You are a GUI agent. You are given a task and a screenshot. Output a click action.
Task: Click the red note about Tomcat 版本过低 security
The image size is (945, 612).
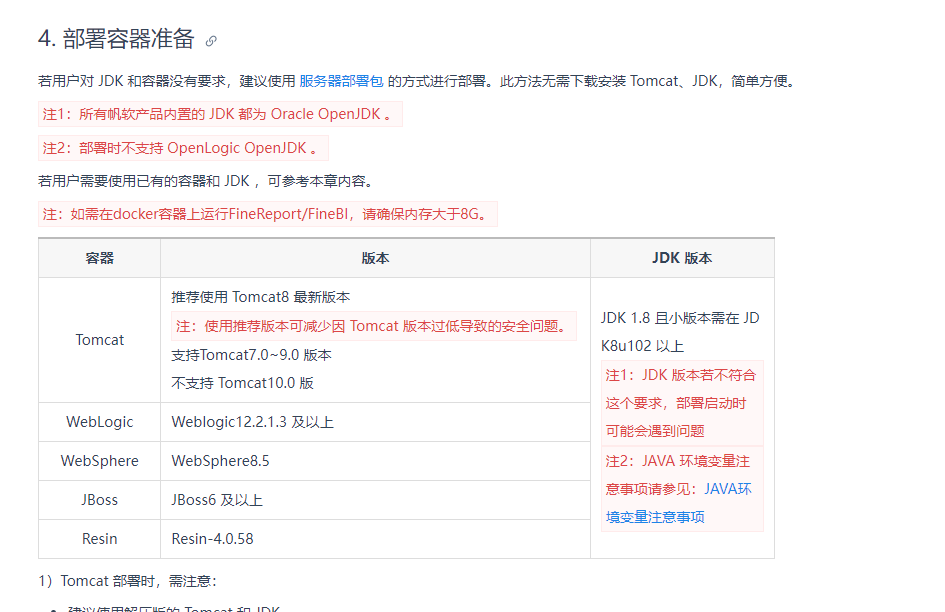(374, 326)
